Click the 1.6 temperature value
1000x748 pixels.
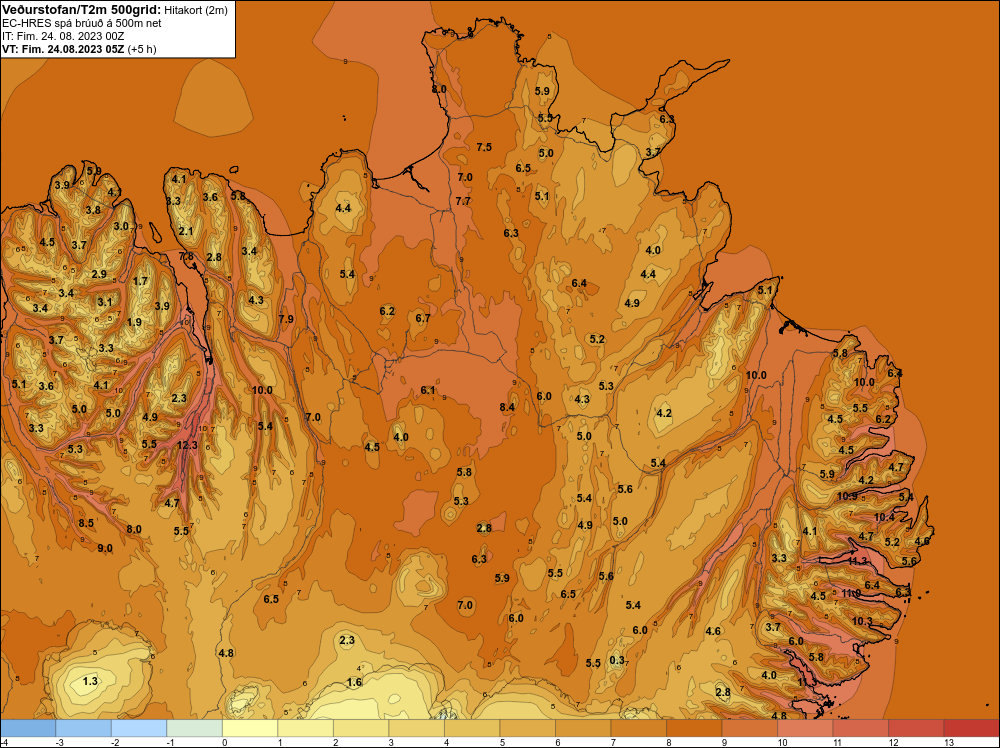[354, 682]
